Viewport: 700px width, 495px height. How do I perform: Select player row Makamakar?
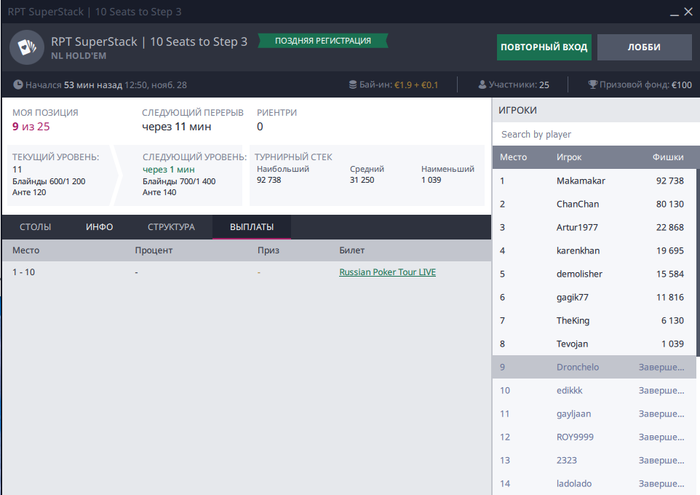pos(594,181)
